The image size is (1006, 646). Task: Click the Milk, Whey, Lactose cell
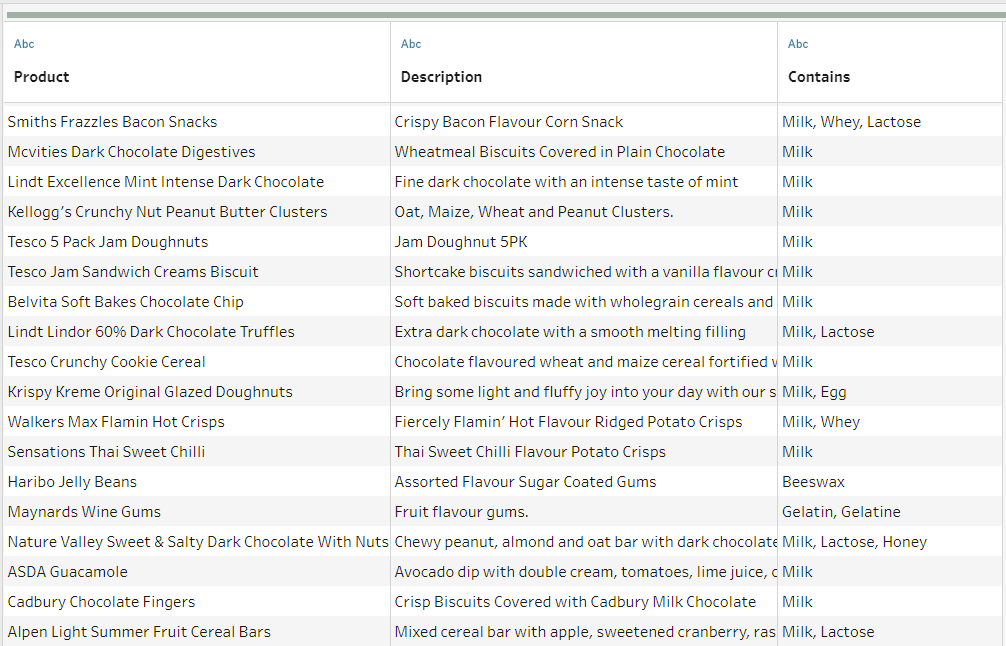(x=851, y=122)
